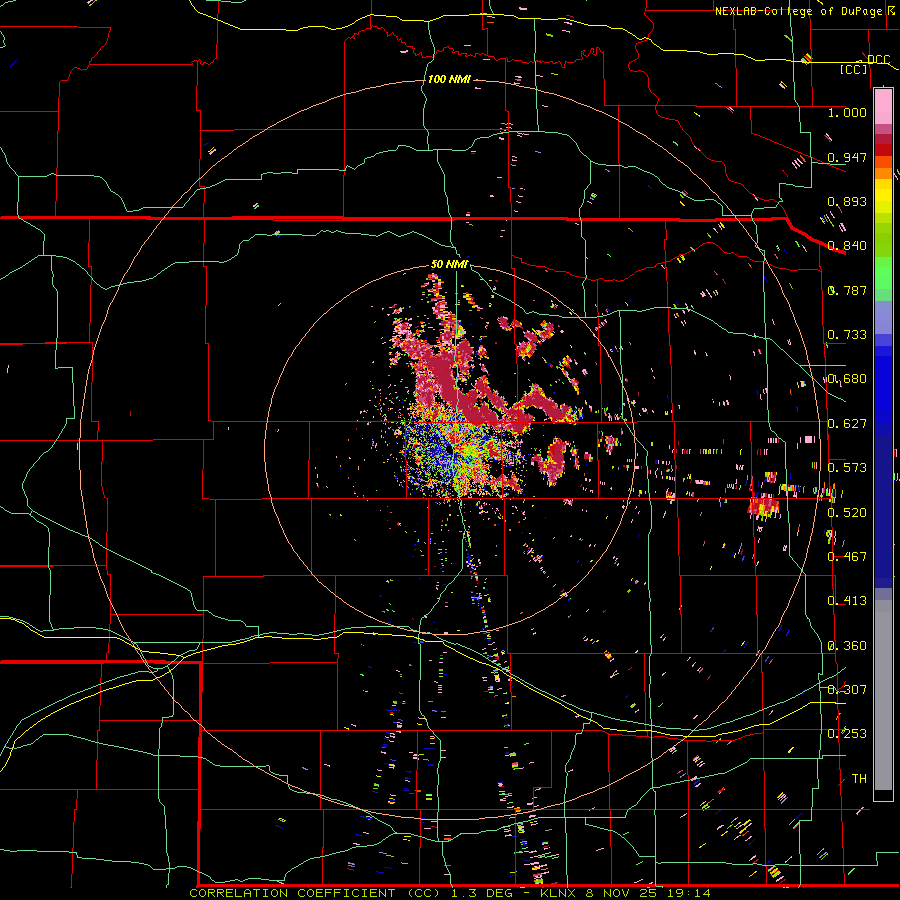Viewport: 900px width, 900px height.
Task: Click the 19:14 timestamp in the caption
Action: (691, 893)
